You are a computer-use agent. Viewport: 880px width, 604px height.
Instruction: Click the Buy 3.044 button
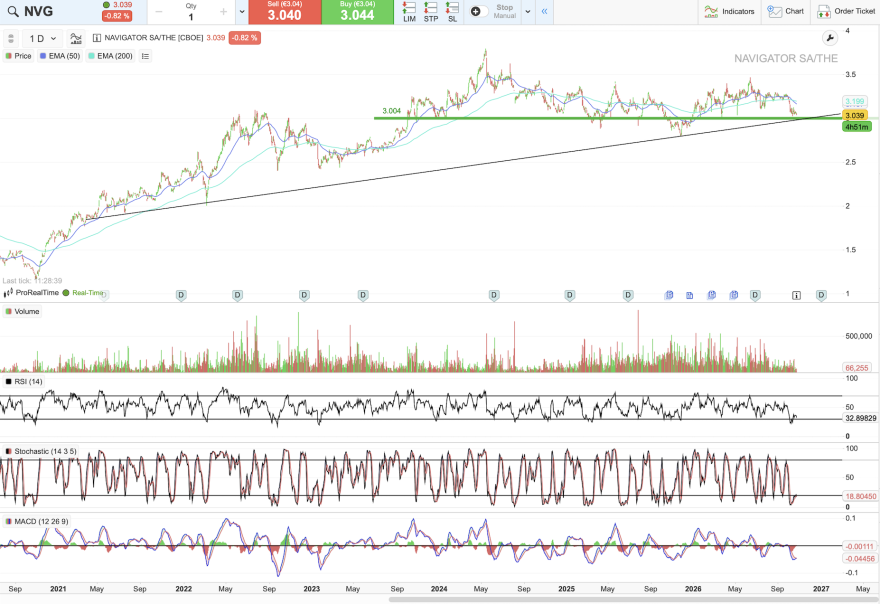tap(358, 12)
